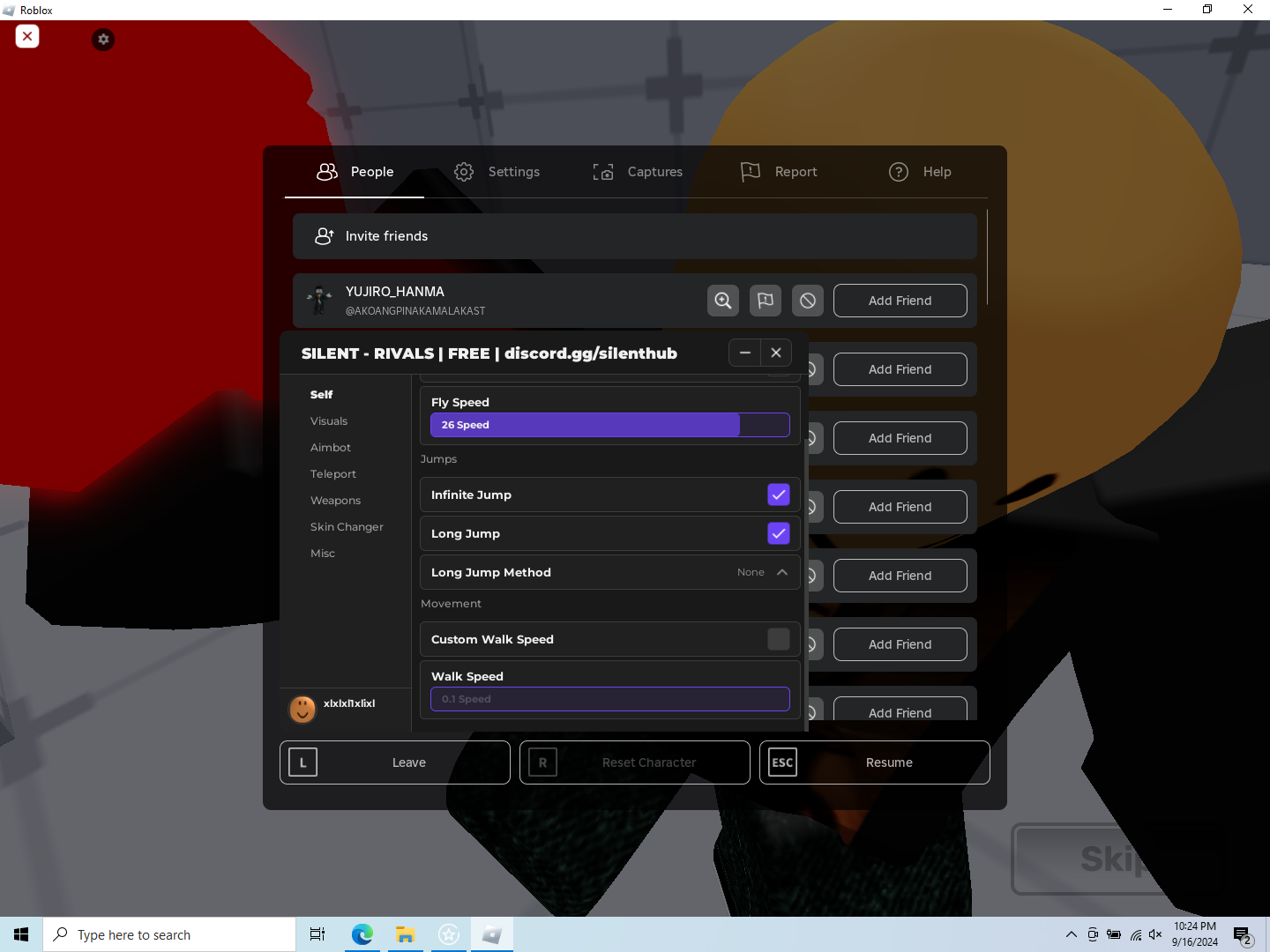Switch to the Captures tab
The width and height of the screenshot is (1270, 952).
coord(638,172)
